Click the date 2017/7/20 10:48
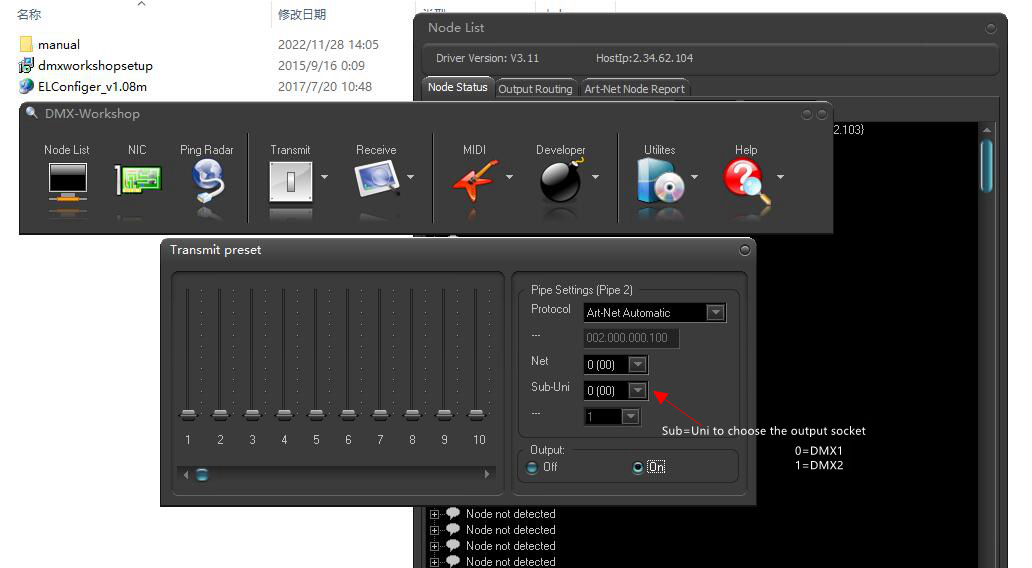 [325, 87]
